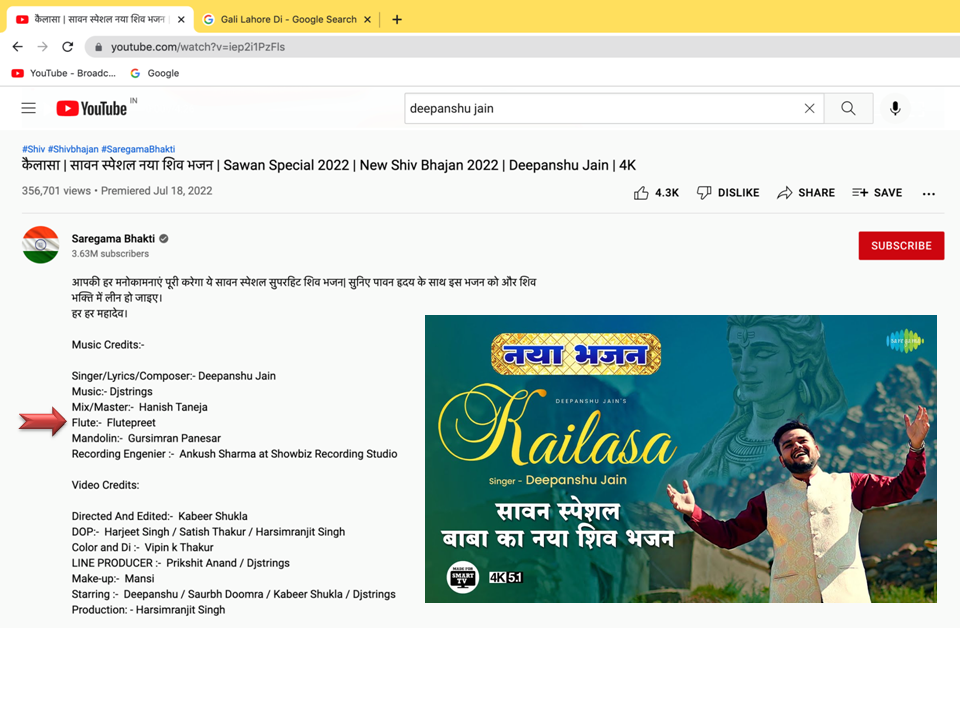960x720 pixels.
Task: Click the YouTube logo to go home
Action: [x=92, y=108]
